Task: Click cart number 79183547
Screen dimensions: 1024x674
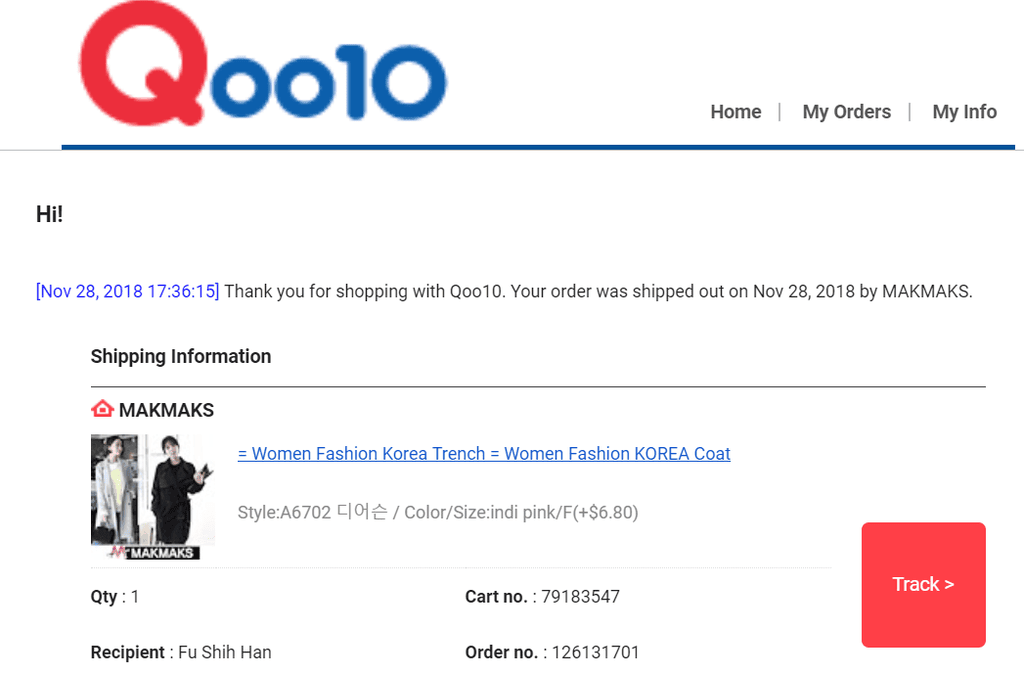Action: point(580,597)
